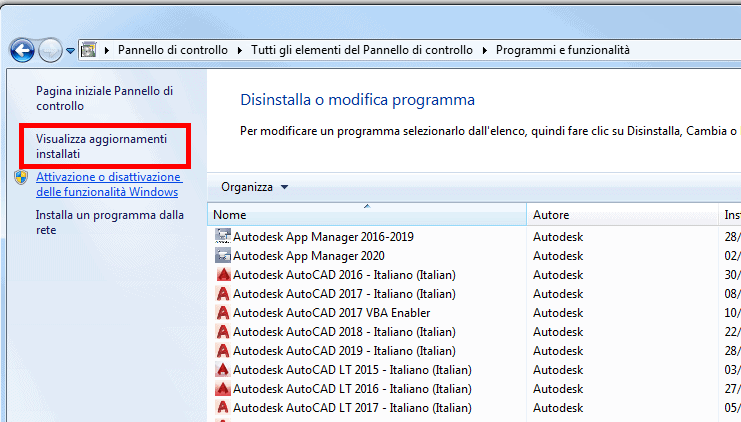Click the AutoCAD LT 2015 program icon
This screenshot has height=422, width=741.
(223, 370)
